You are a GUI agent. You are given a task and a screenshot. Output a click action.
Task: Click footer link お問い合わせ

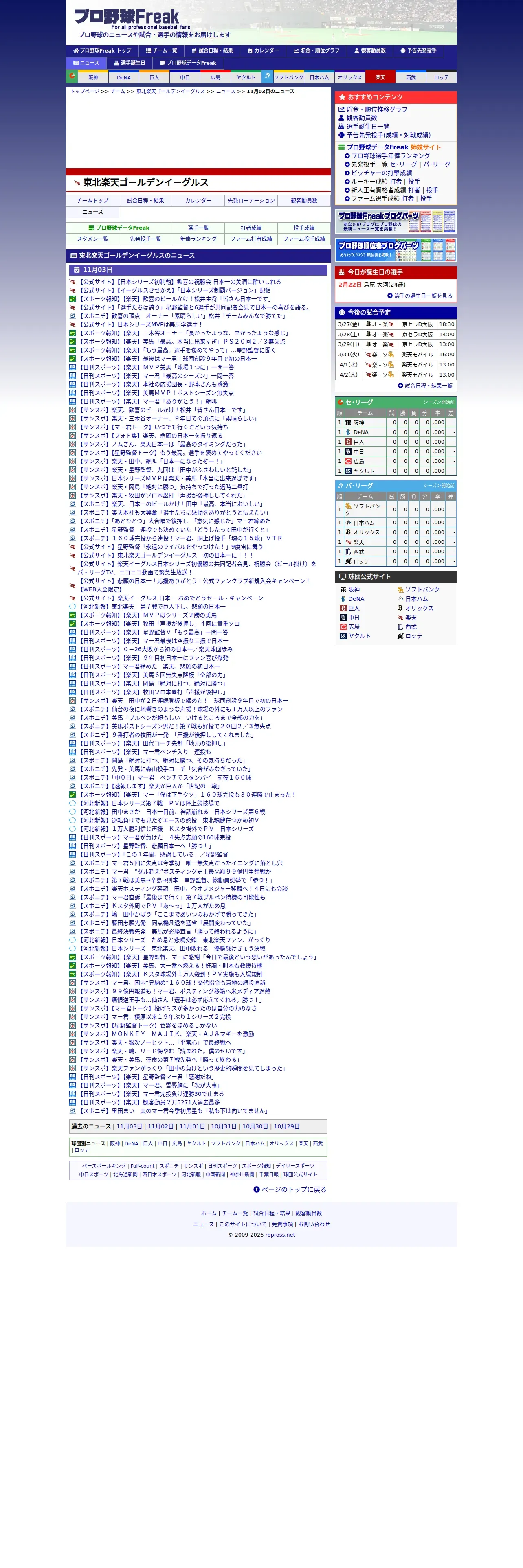[314, 1224]
